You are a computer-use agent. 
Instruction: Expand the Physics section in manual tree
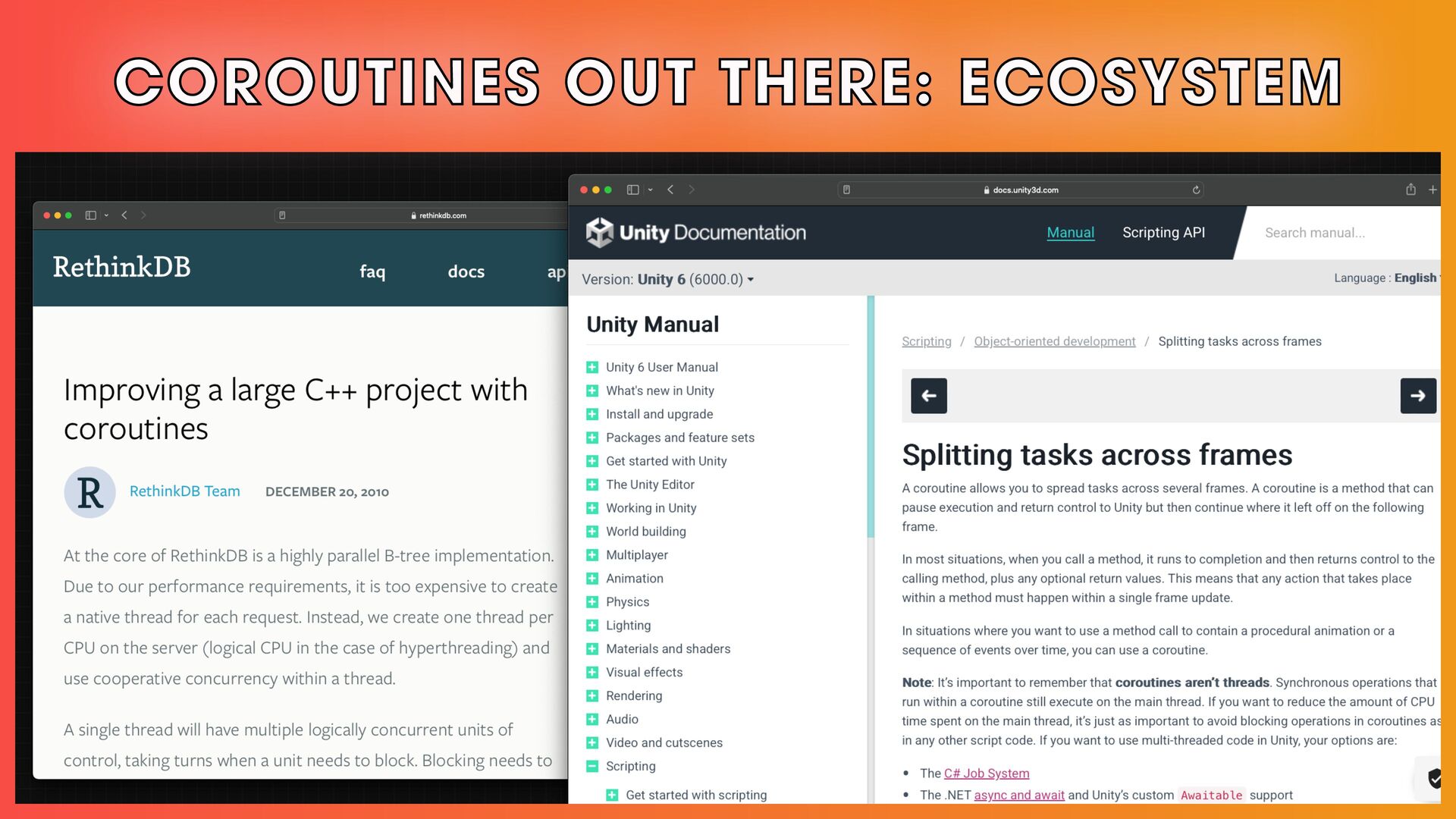(592, 602)
